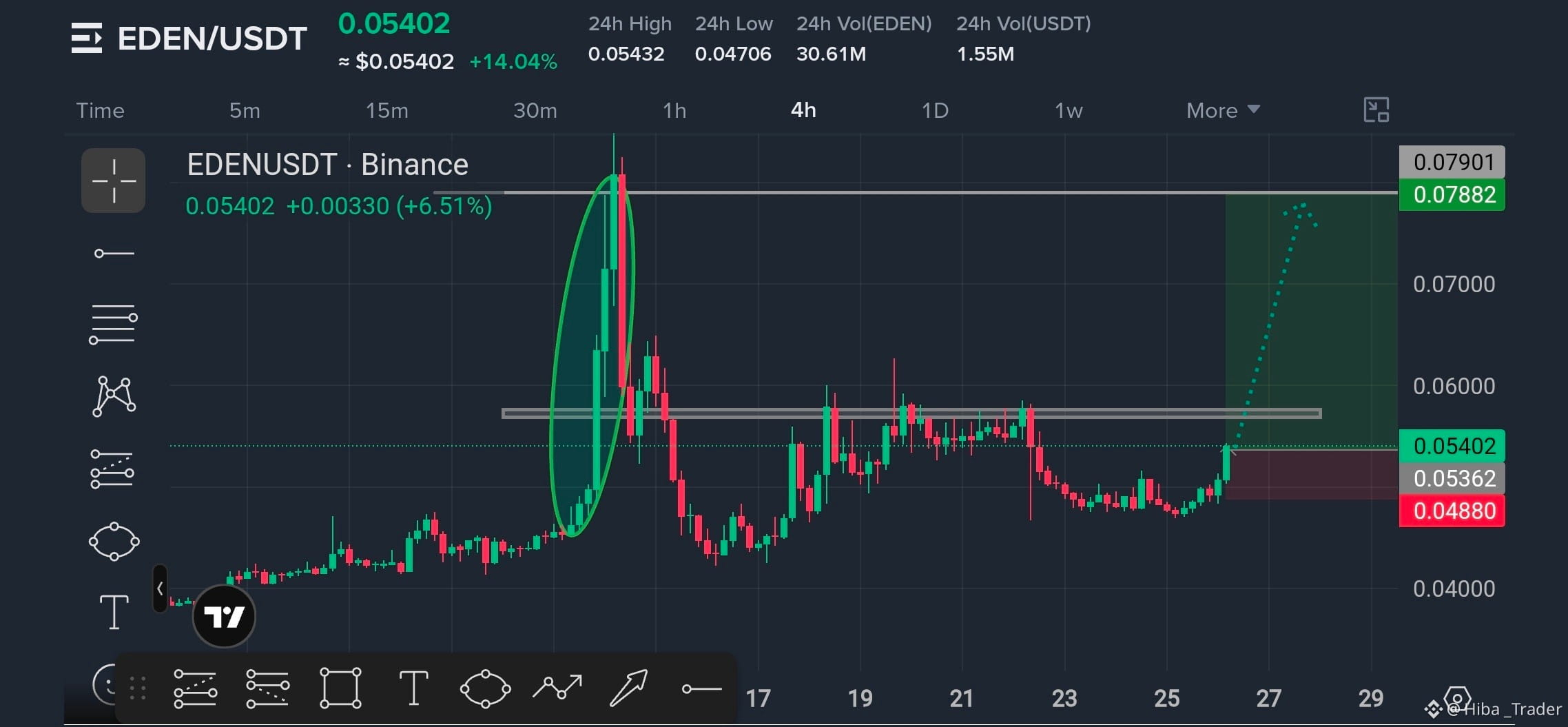
Task: Choose rectangle tool in floating toolbar
Action: point(340,688)
